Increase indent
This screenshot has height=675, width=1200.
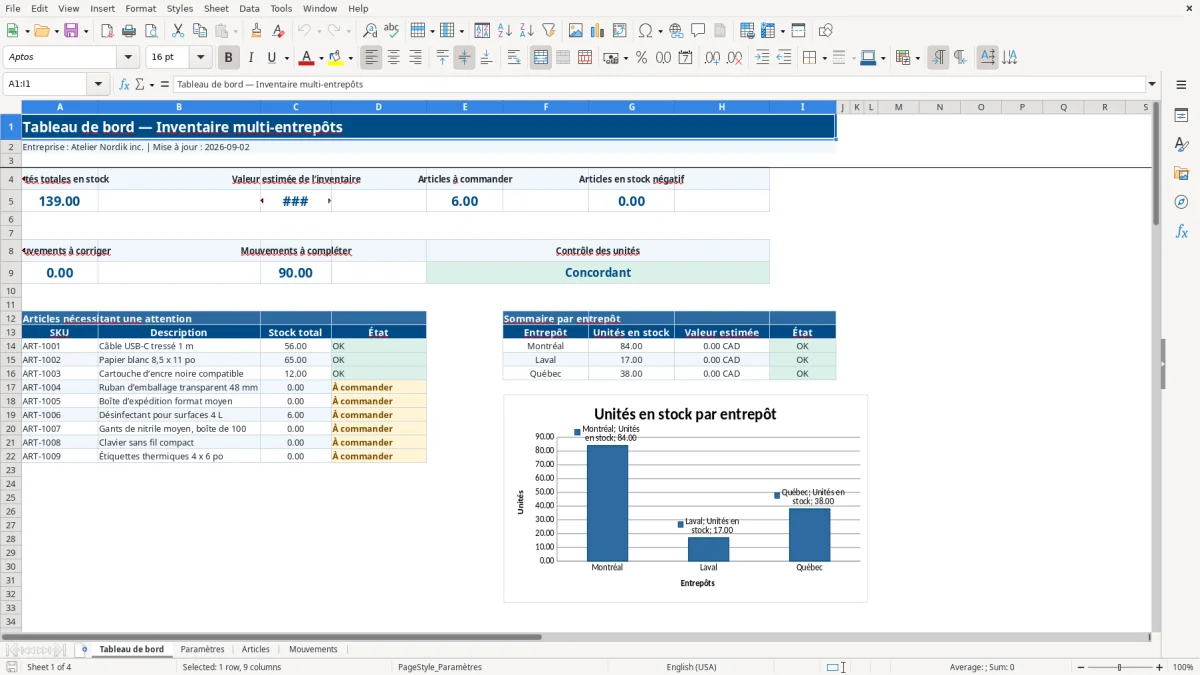[762, 58]
